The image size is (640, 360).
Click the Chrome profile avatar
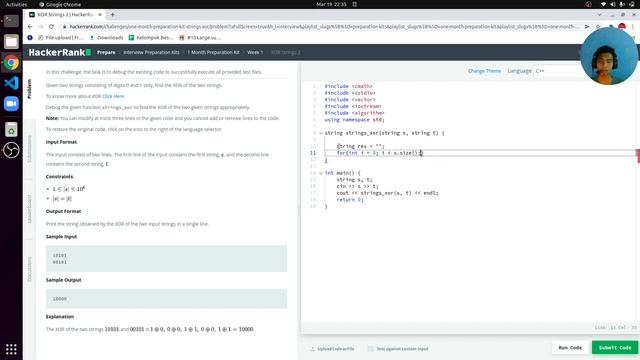[622, 27]
